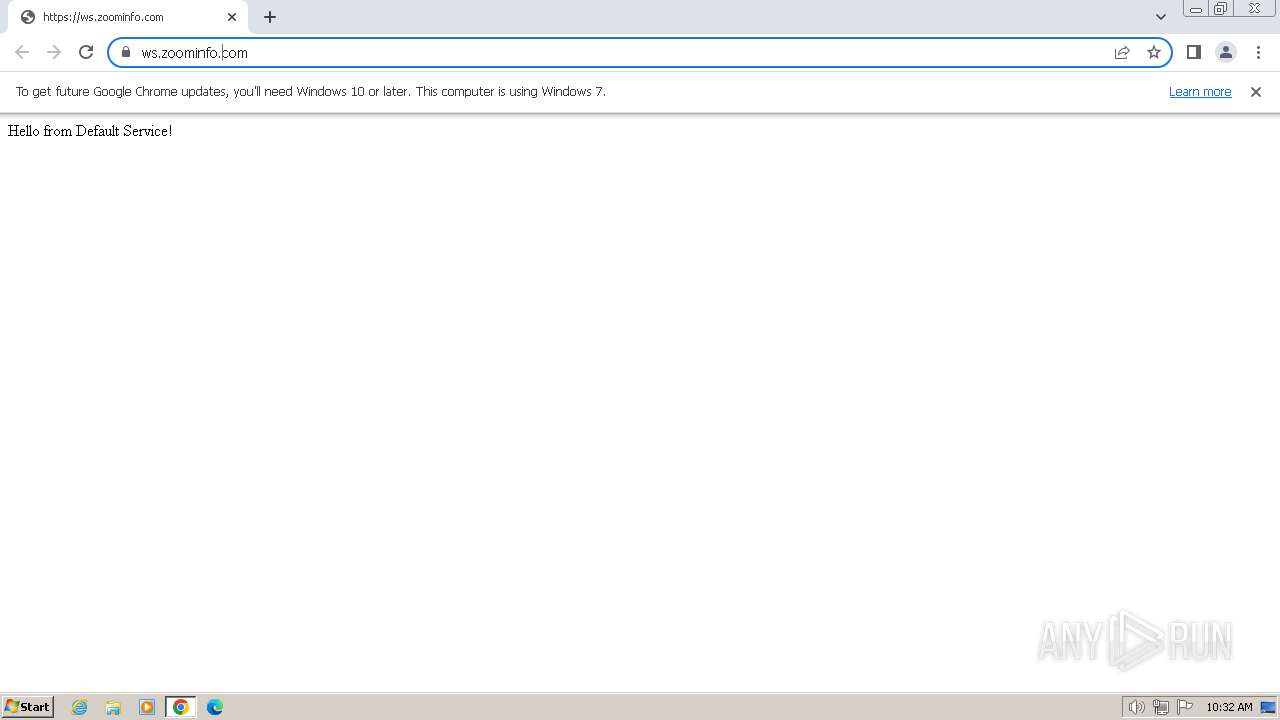This screenshot has width=1280, height=720.
Task: Open a new tab
Action: tap(270, 17)
